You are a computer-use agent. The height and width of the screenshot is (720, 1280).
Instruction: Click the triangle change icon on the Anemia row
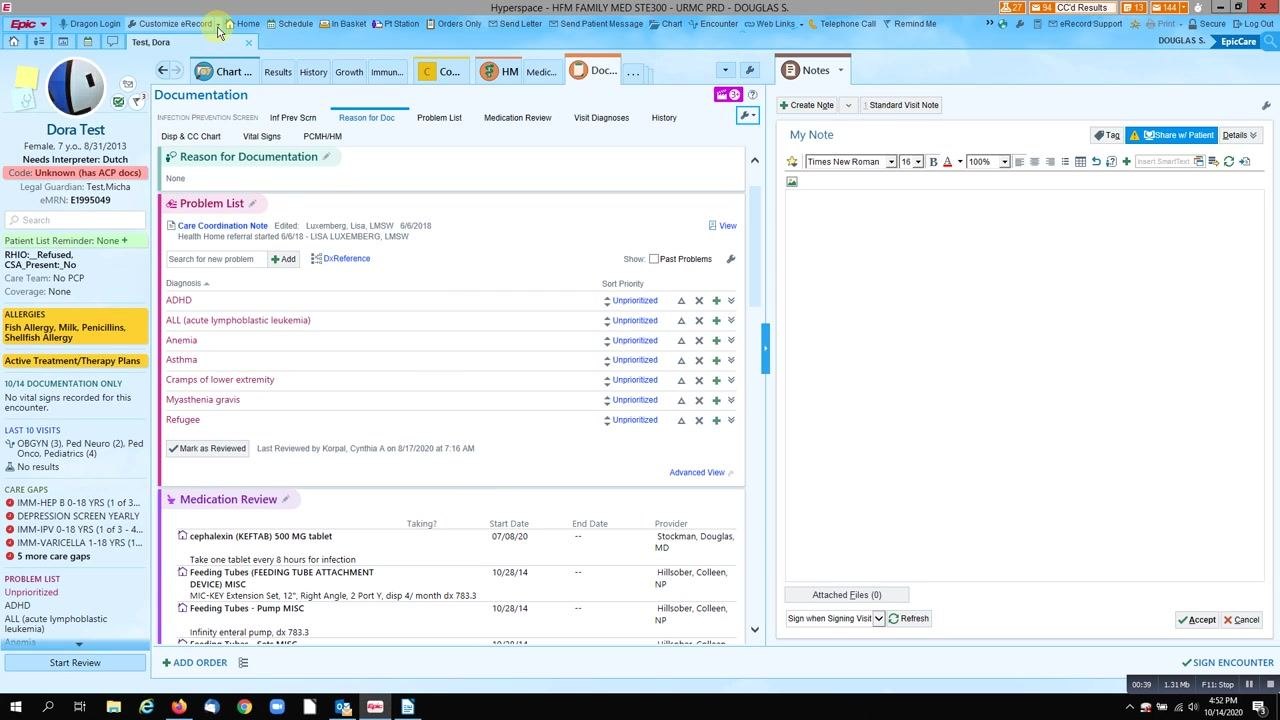[681, 340]
